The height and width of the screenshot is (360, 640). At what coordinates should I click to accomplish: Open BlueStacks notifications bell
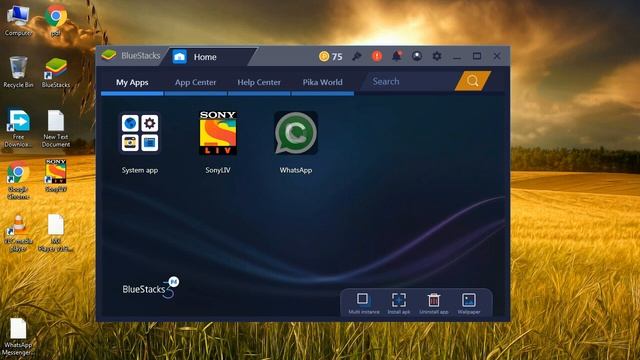pyautogui.click(x=397, y=56)
